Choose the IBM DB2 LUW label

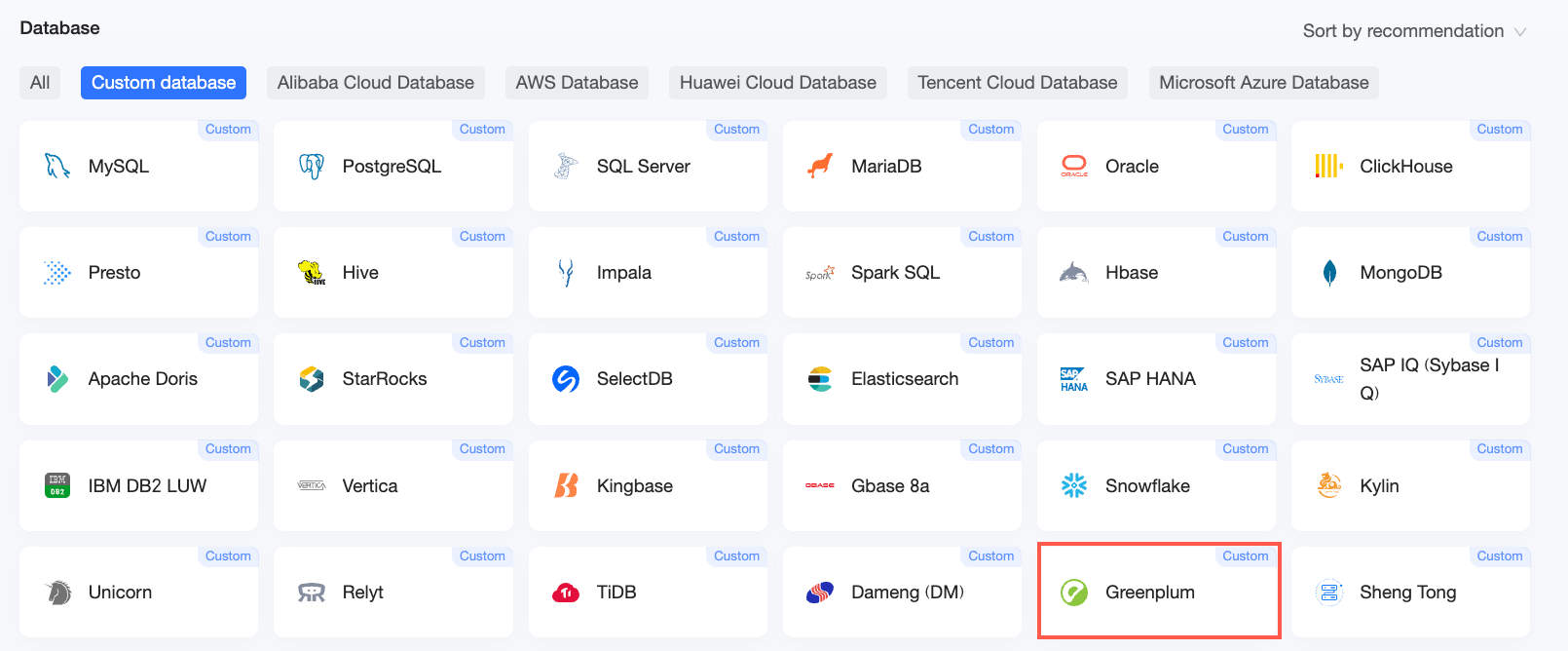(147, 485)
